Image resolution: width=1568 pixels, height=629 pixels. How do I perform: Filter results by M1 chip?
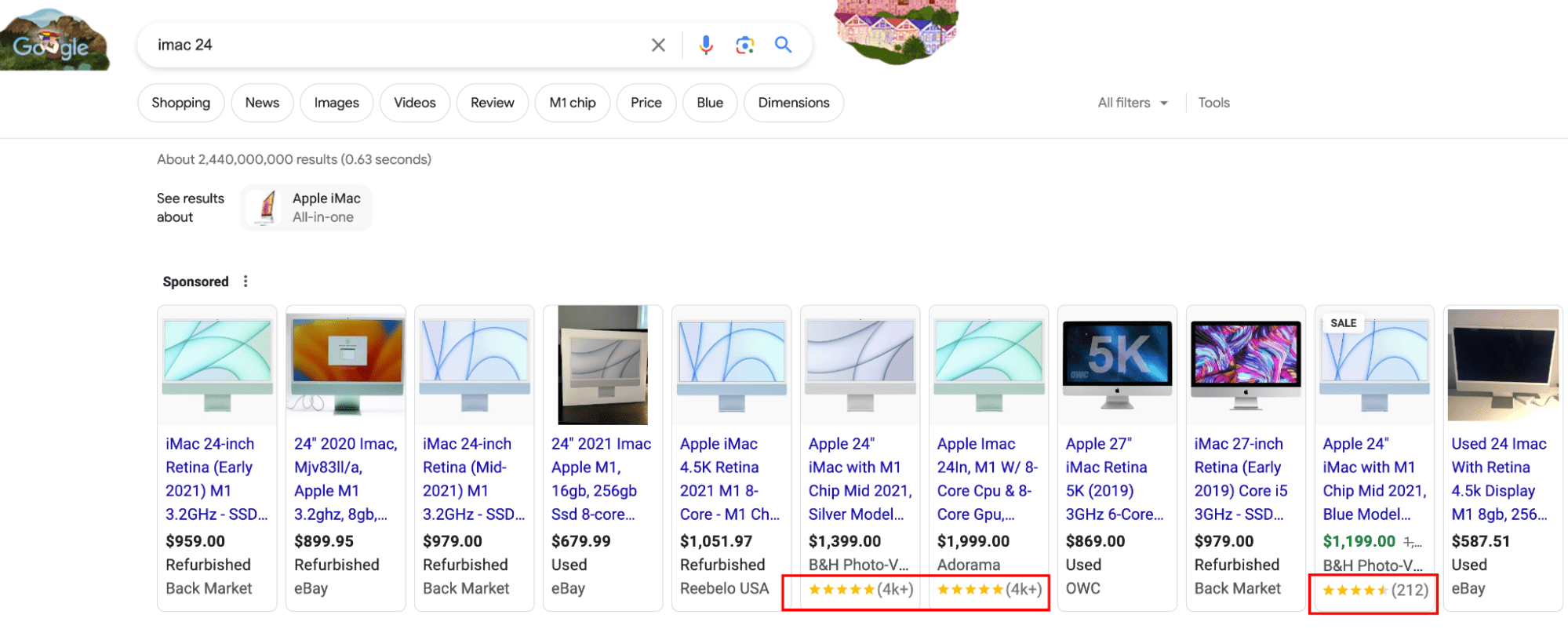click(572, 103)
